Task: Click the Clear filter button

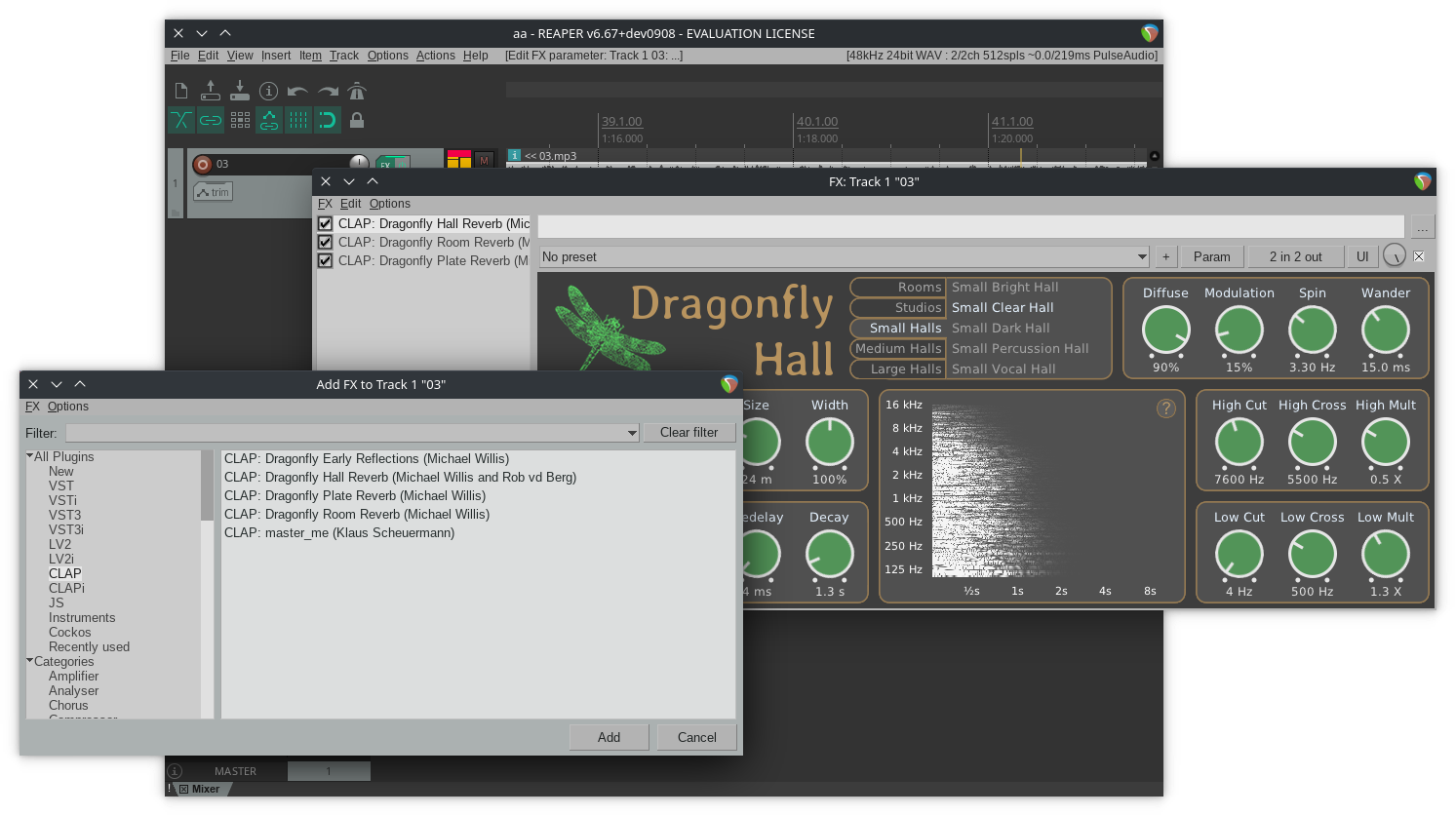Action: pyautogui.click(x=689, y=432)
